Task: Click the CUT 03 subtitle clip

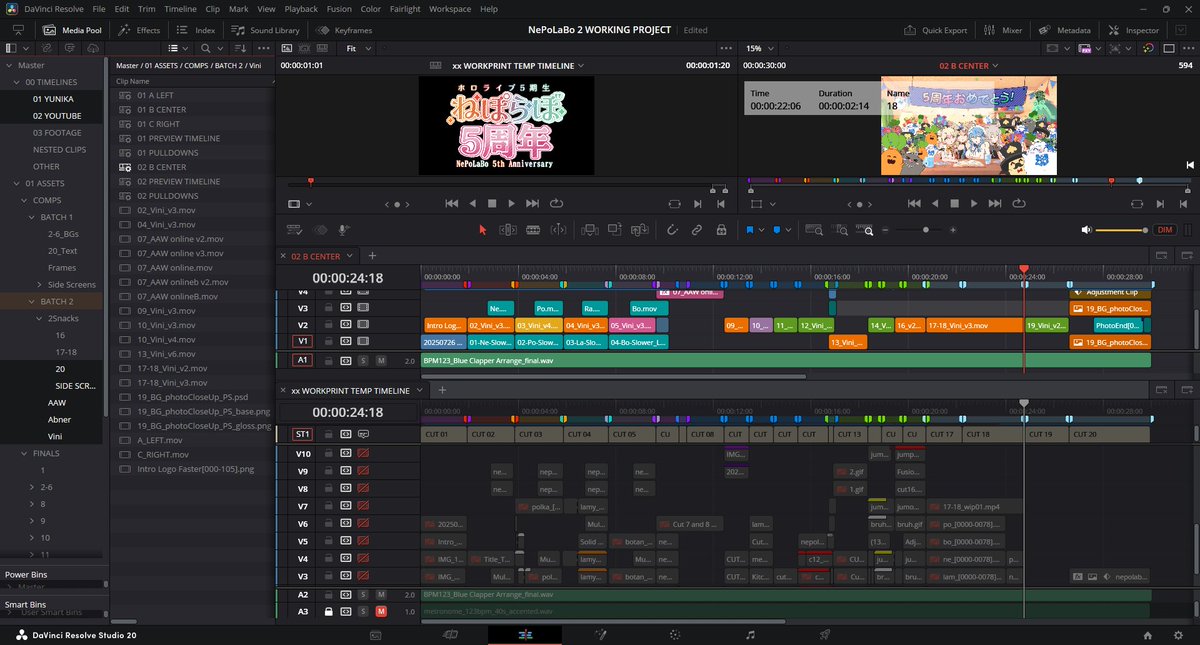Action: pos(540,435)
